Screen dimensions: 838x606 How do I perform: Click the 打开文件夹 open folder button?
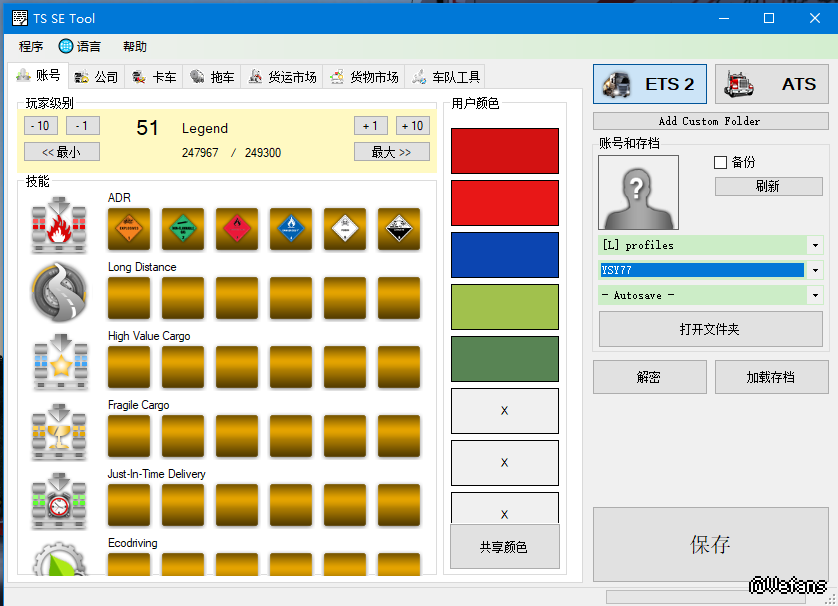click(x=710, y=329)
